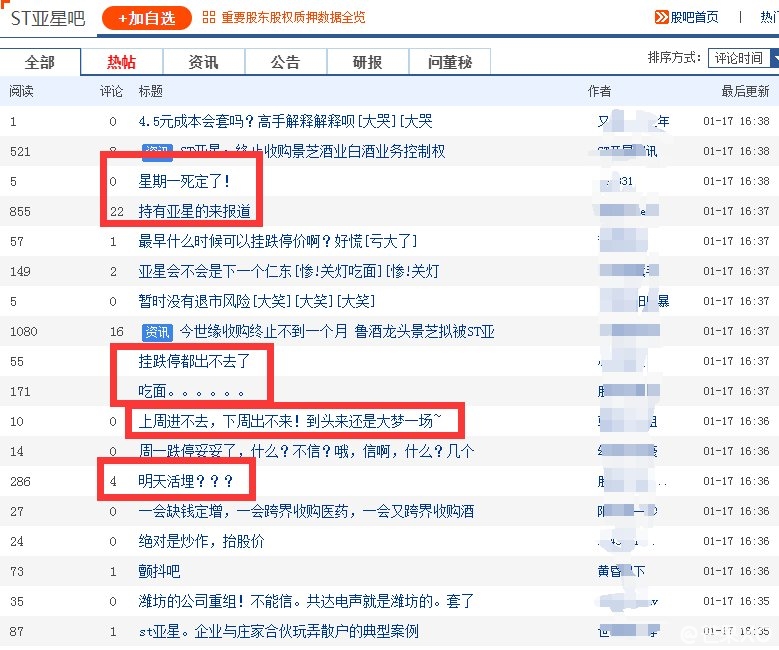Open post 绝对是炒作，抬股价
This screenshot has width=779, height=650.
(201, 541)
